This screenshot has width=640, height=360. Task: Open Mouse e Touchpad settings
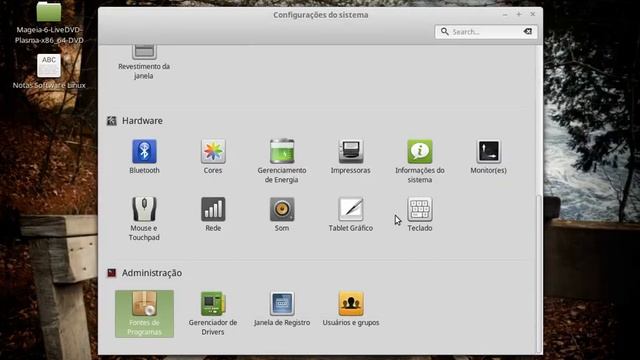[144, 219]
